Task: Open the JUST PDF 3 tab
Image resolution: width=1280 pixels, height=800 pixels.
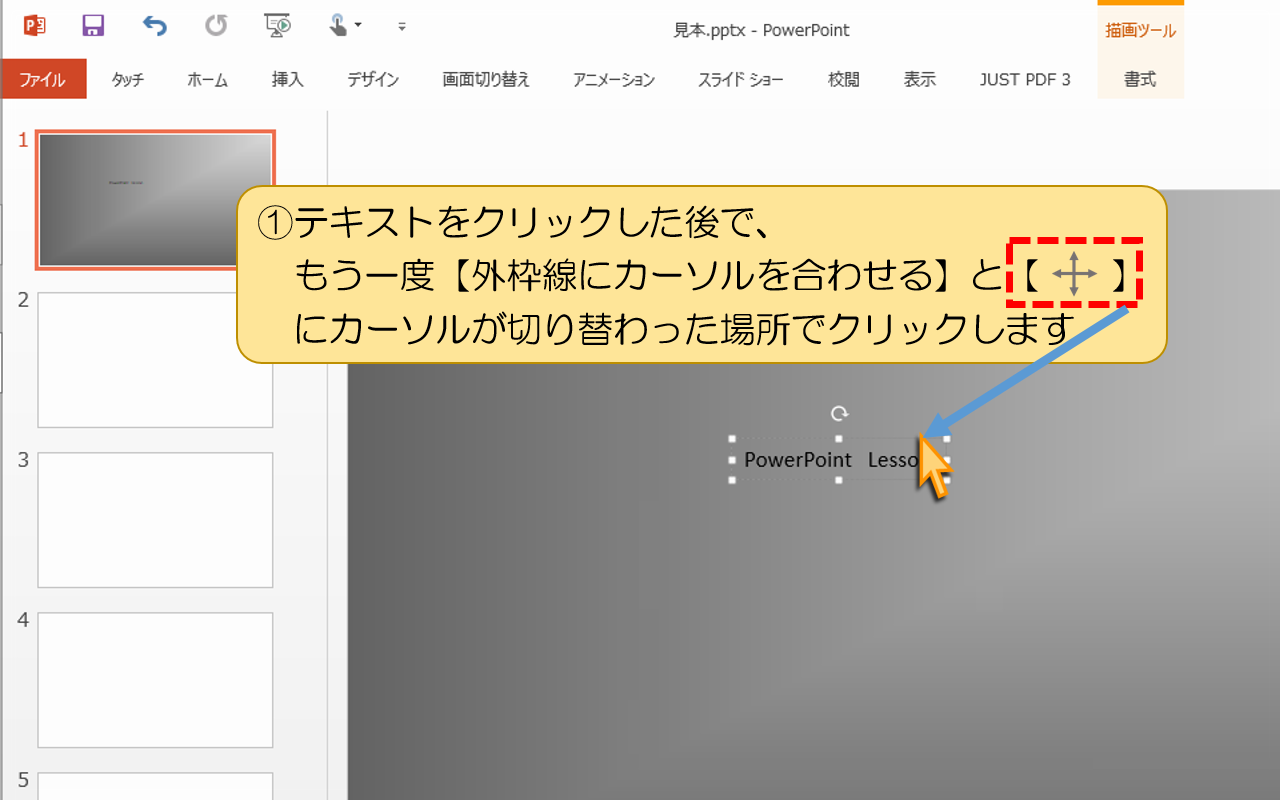Action: [x=1025, y=80]
